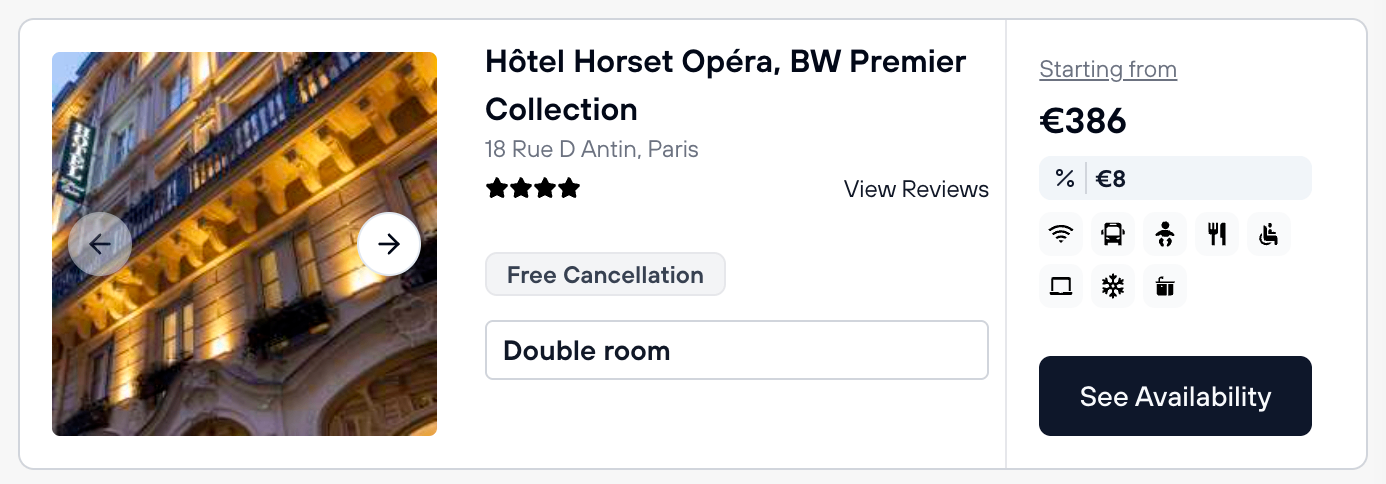
Task: Click the airport shuttle bus icon
Action: [x=1113, y=235]
